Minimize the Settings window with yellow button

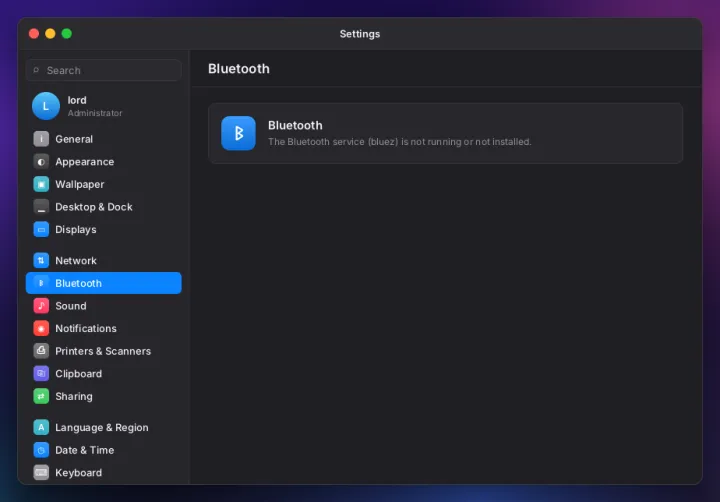[51, 34]
